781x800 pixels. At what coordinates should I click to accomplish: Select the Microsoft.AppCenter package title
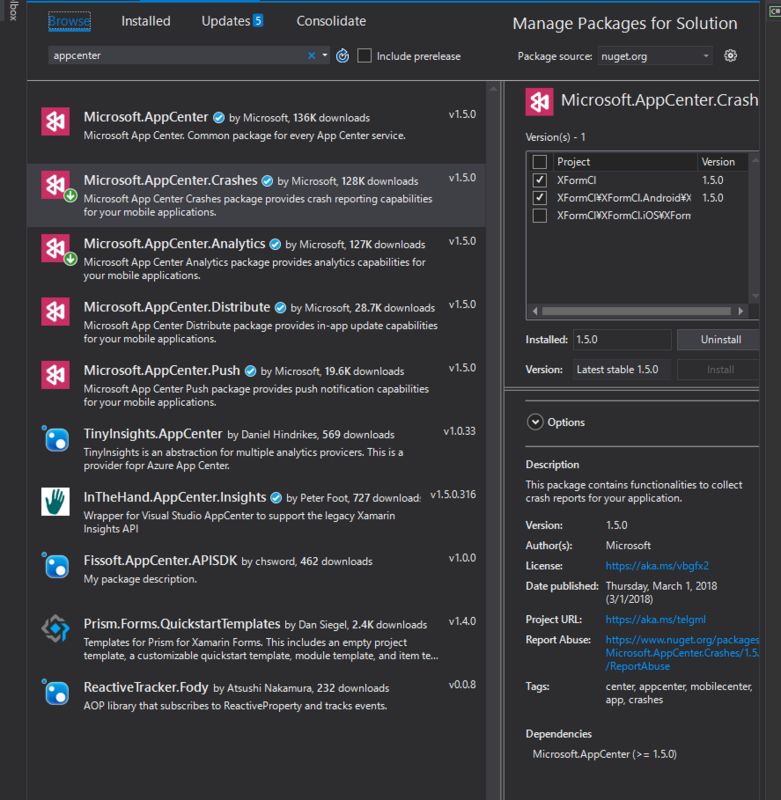point(146,117)
